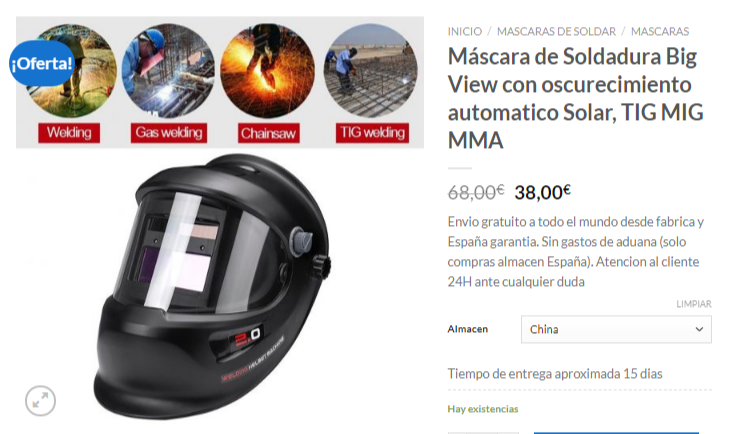Image resolution: width=750 pixels, height=434 pixels.
Task: Click the red Welding label
Action: coord(69,133)
